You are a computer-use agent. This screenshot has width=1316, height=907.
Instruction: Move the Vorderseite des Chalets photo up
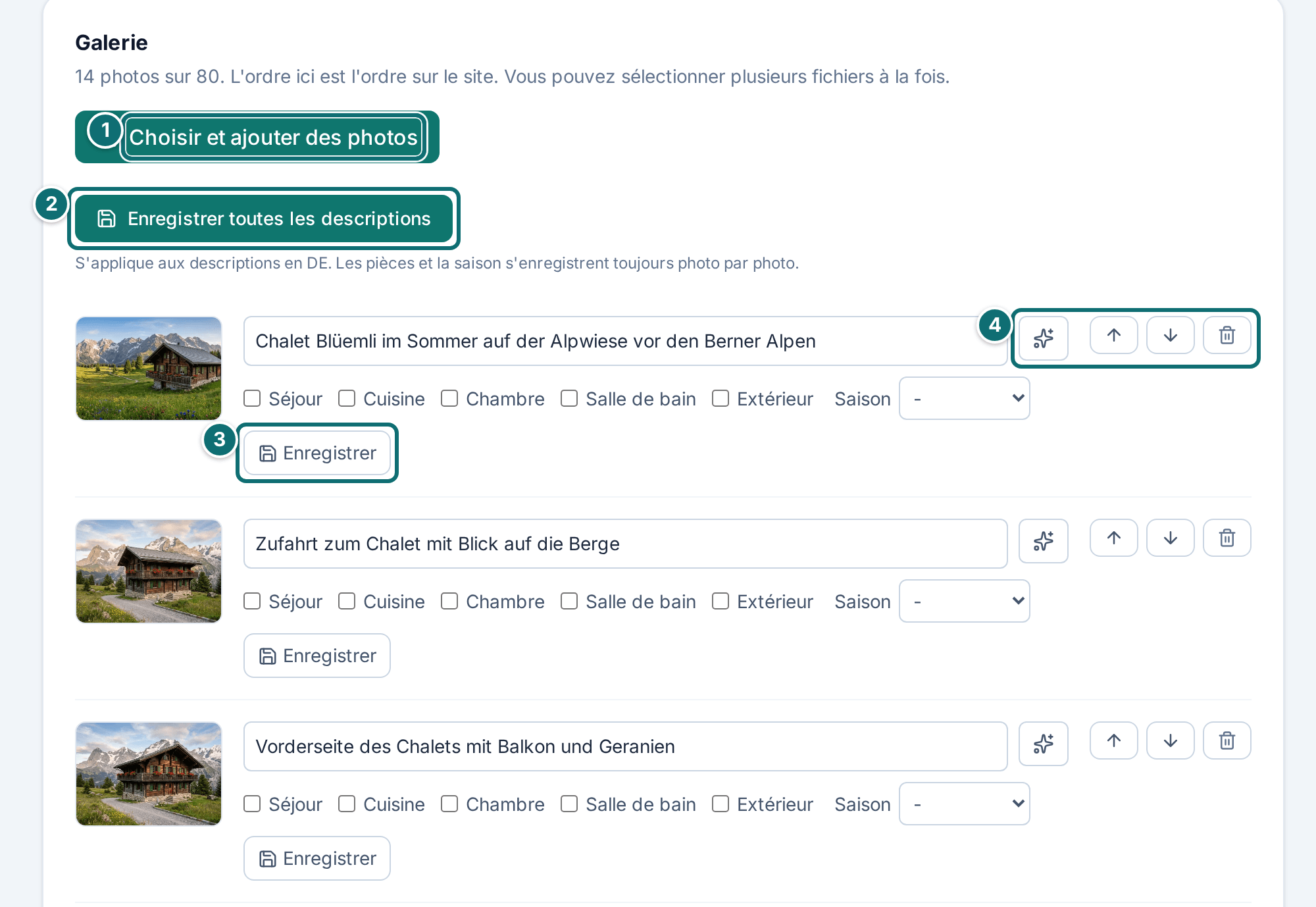[1113, 741]
